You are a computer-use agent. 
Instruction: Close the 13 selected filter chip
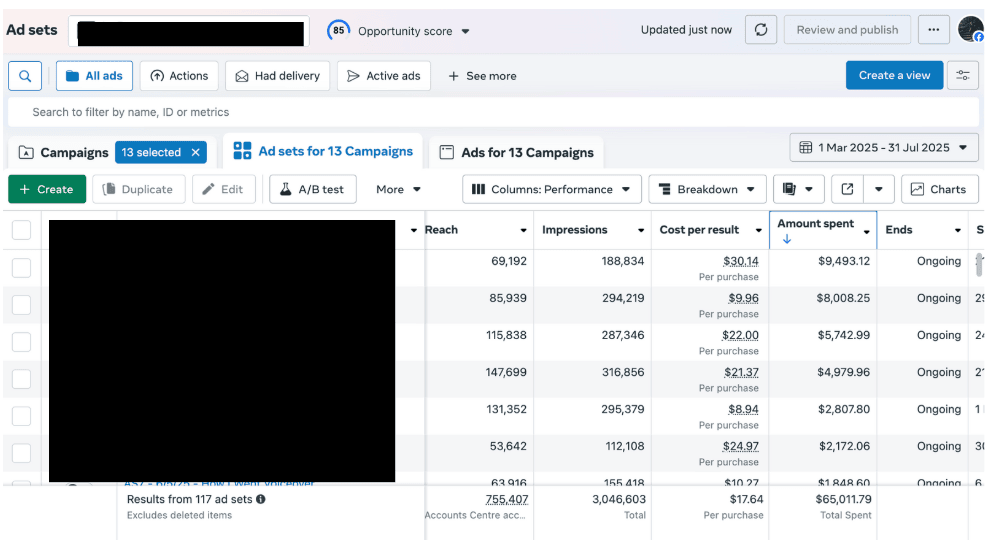pos(196,153)
